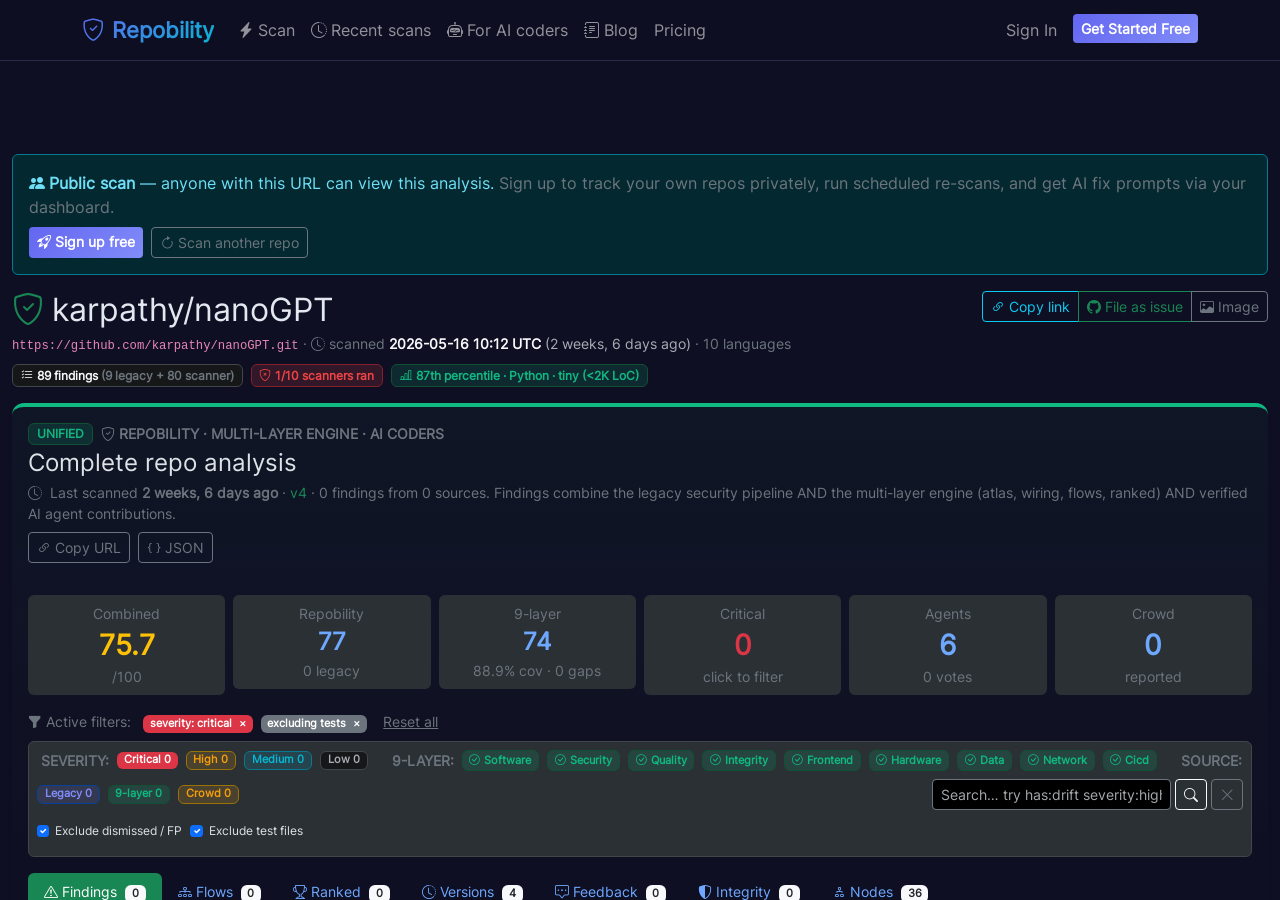The width and height of the screenshot is (1280, 900).
Task: Click the Copy URL button
Action: [x=79, y=548]
